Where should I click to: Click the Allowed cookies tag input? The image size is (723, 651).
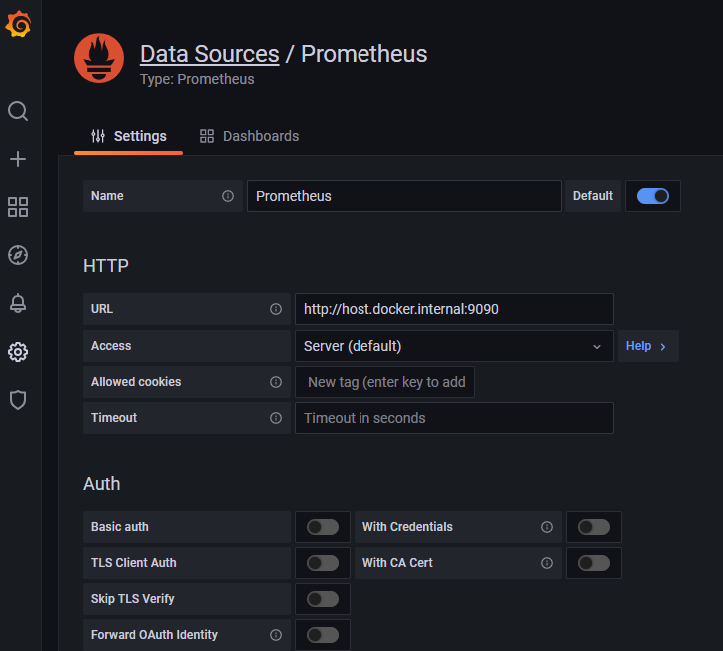coord(385,382)
